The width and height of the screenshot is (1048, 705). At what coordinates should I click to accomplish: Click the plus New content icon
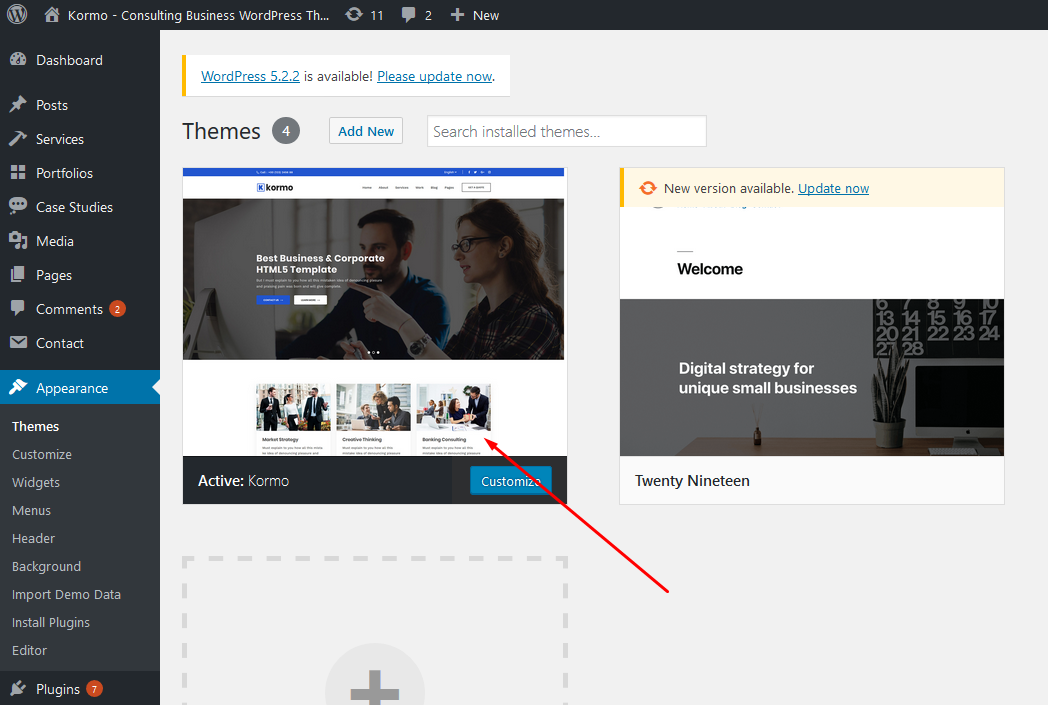[458, 15]
